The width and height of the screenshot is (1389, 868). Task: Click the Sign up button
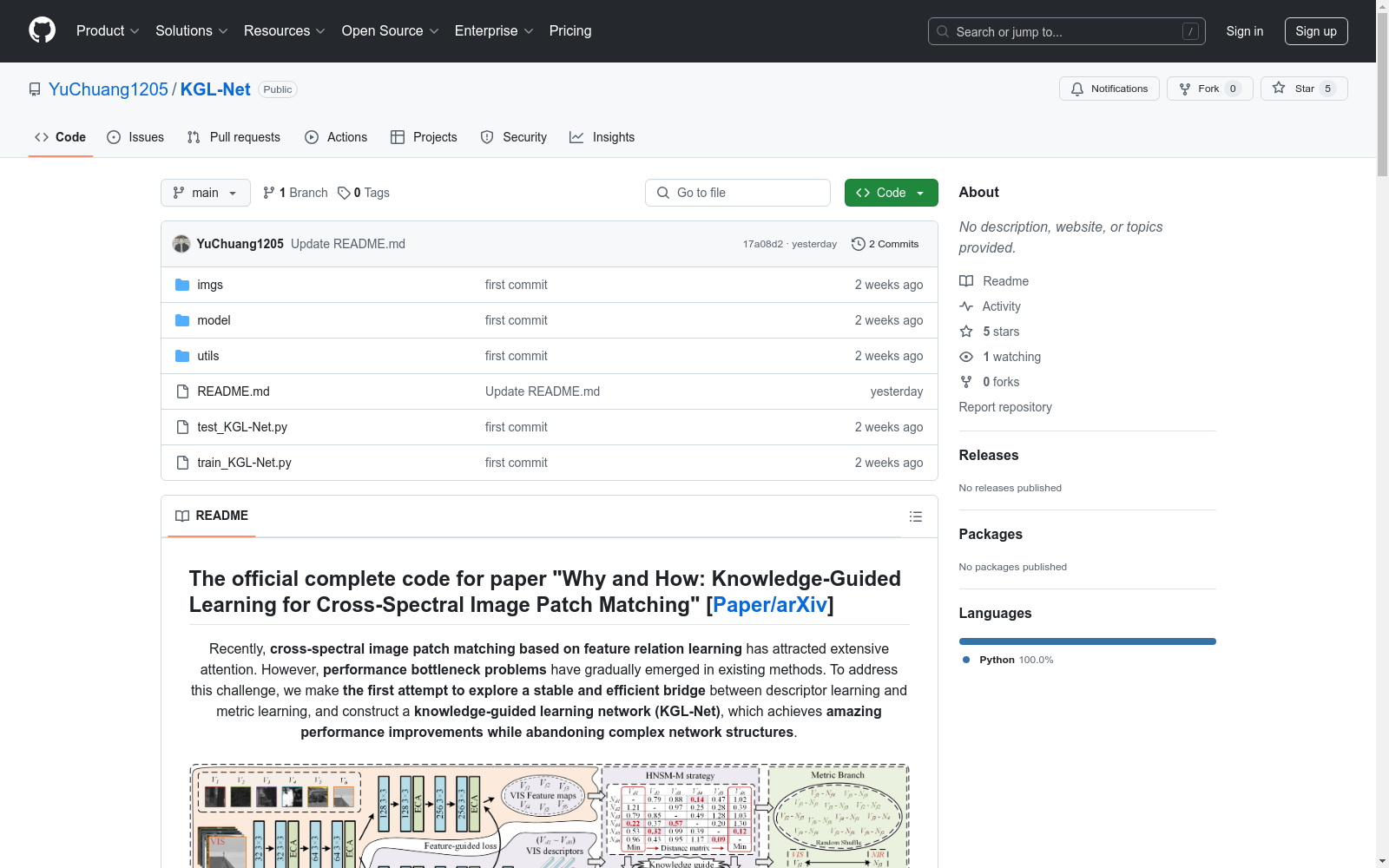point(1316,31)
